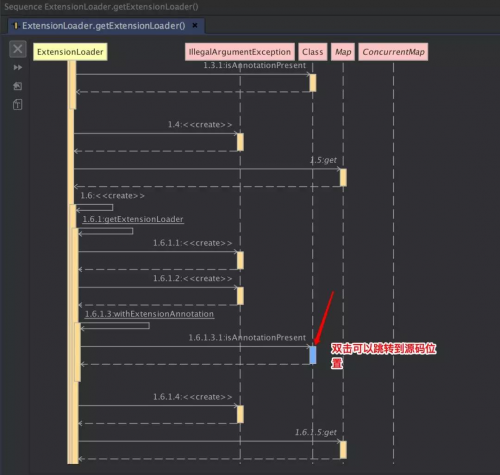Click the blue highlighted isAnnotationPresent activation bar
Screen dimensions: 500x475
pos(313,355)
